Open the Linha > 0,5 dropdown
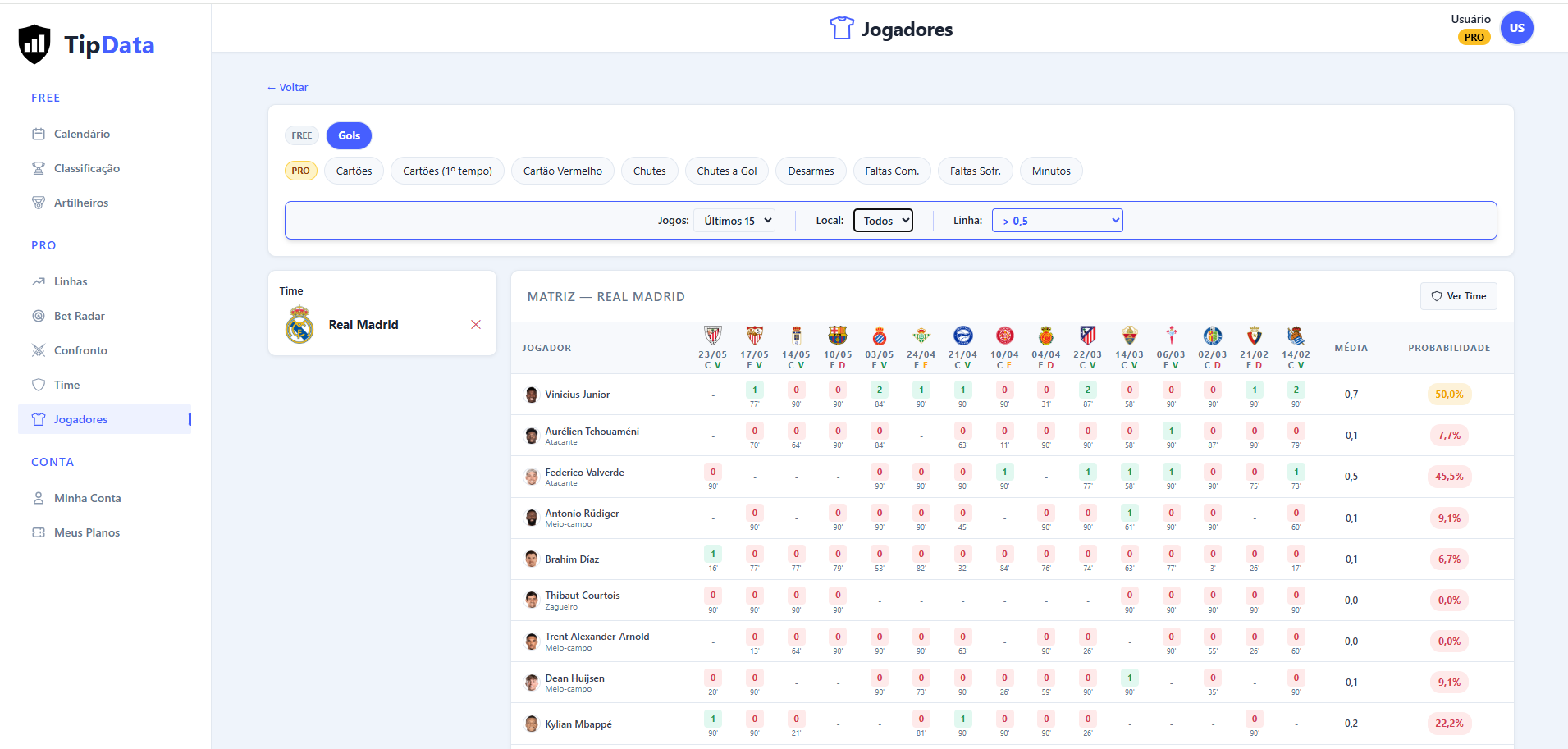1568x749 pixels. point(1058,221)
